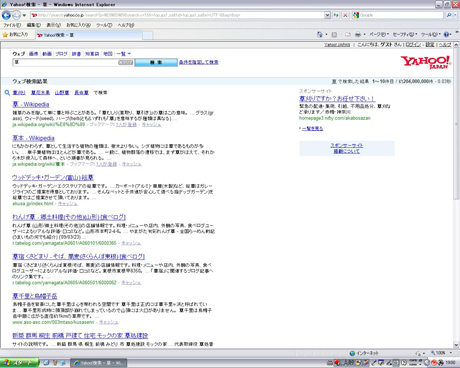Open the recent pages dropdown arrow

point(24,15)
